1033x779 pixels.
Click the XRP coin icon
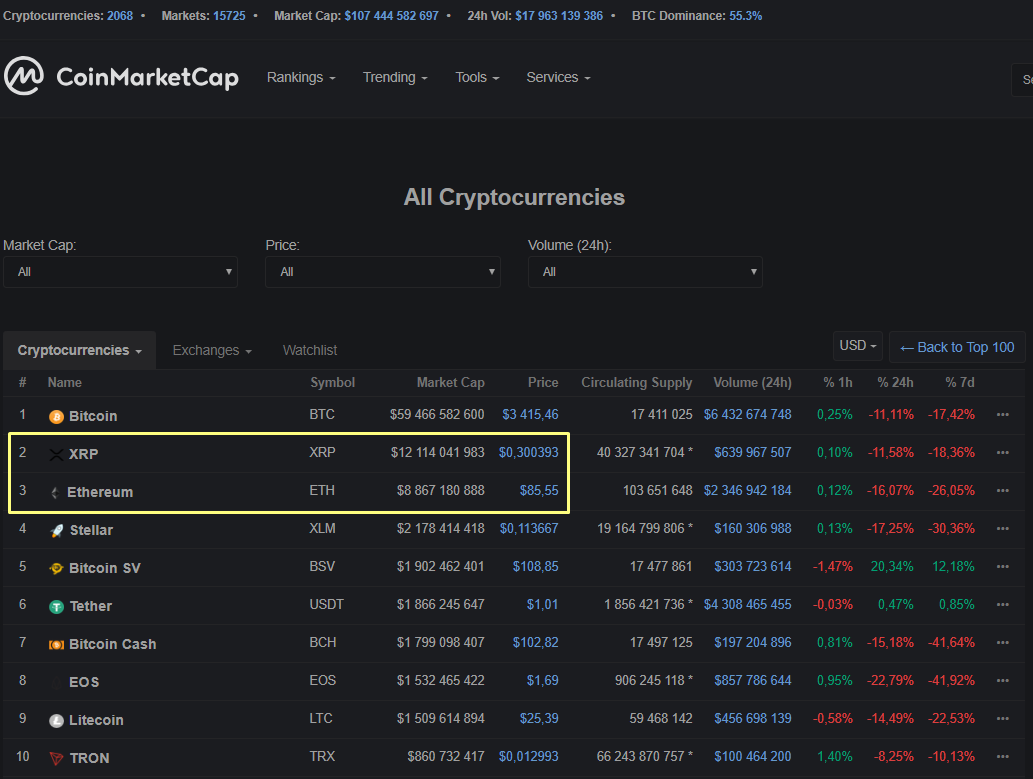(x=56, y=454)
